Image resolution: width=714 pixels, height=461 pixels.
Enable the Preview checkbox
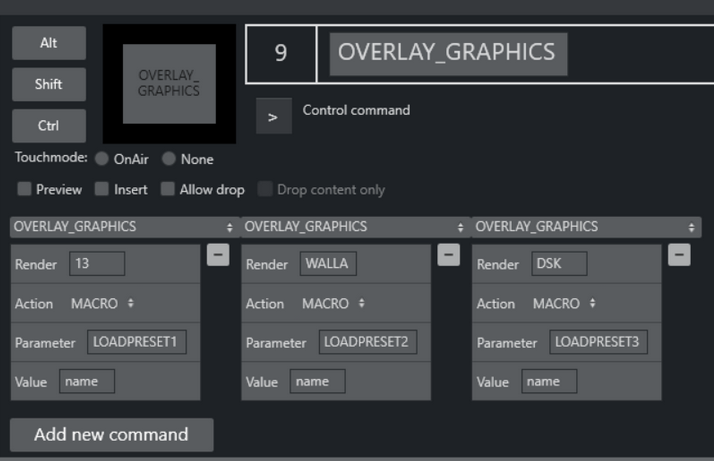pos(24,189)
